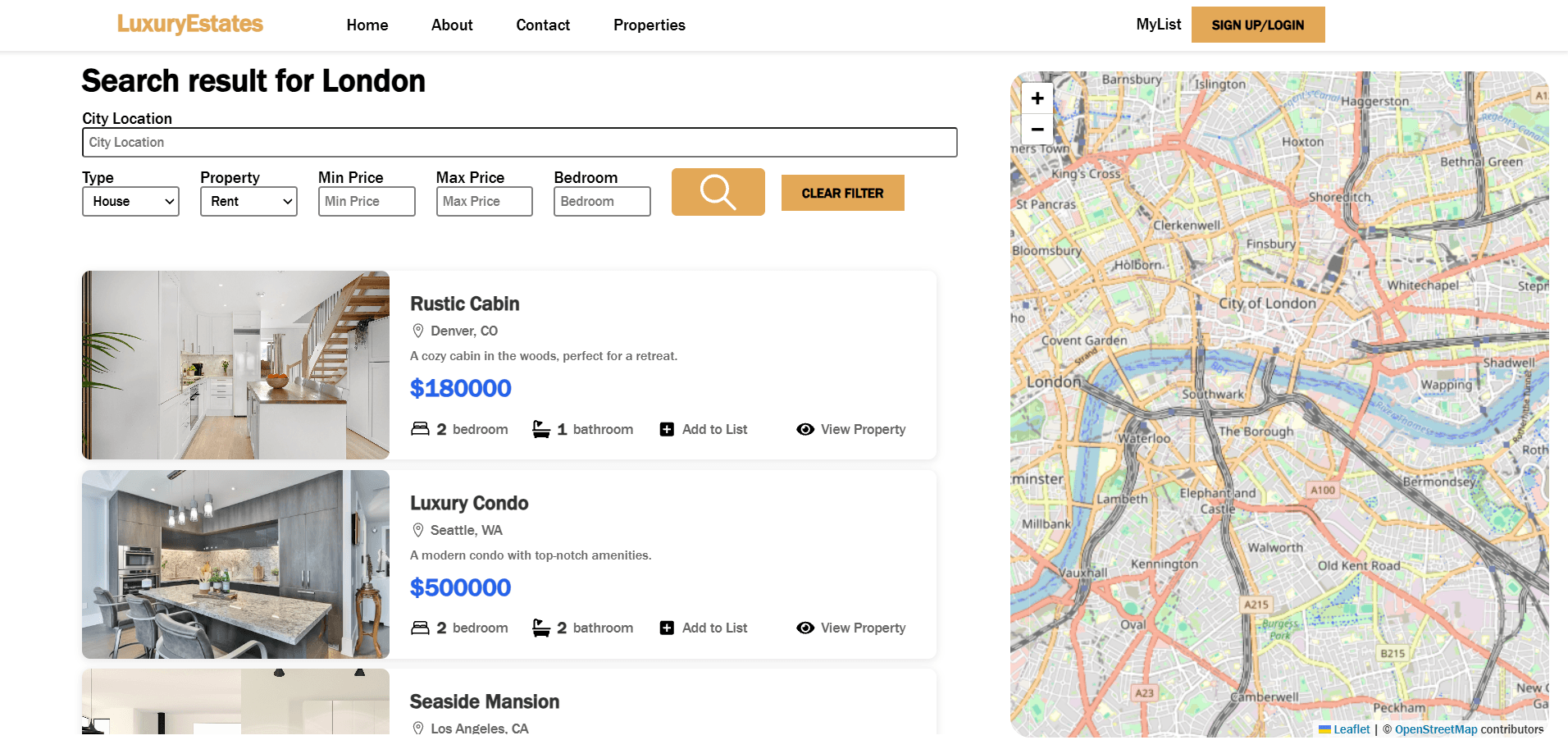The height and width of the screenshot is (740, 1568).
Task: Click the $500000 price
Action: click(461, 587)
